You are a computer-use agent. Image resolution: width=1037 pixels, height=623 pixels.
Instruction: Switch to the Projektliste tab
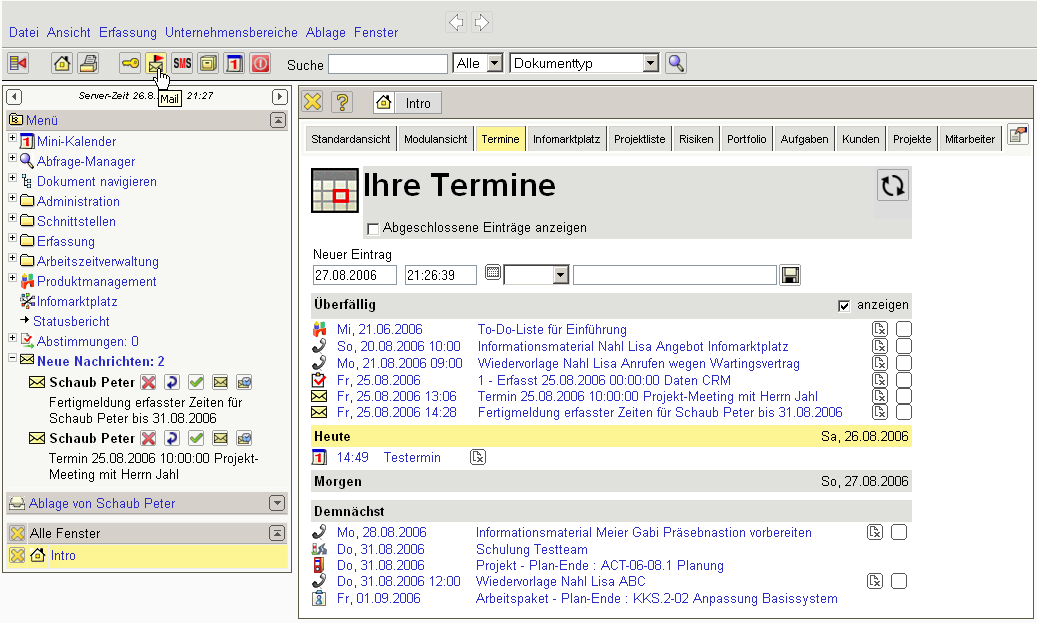[639, 139]
